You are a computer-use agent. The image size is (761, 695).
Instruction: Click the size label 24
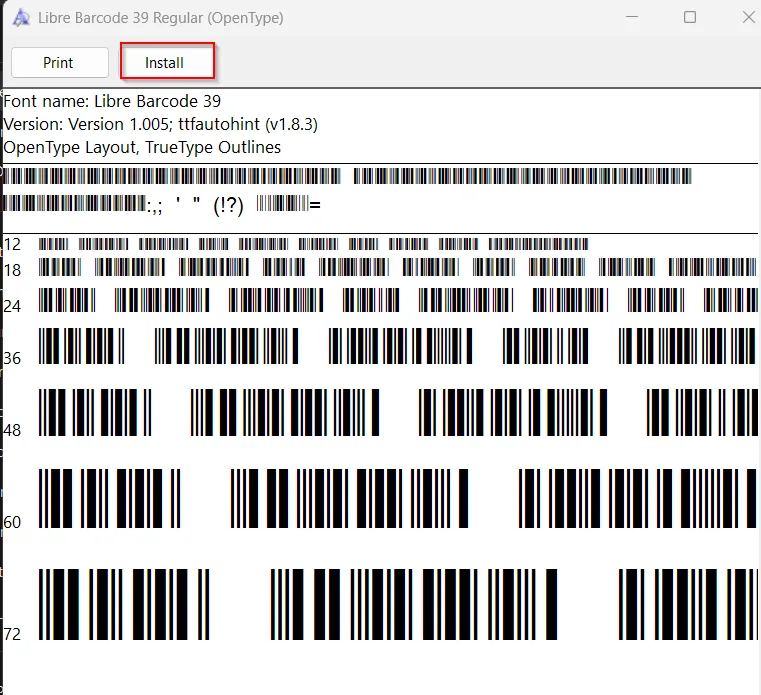[12, 306]
